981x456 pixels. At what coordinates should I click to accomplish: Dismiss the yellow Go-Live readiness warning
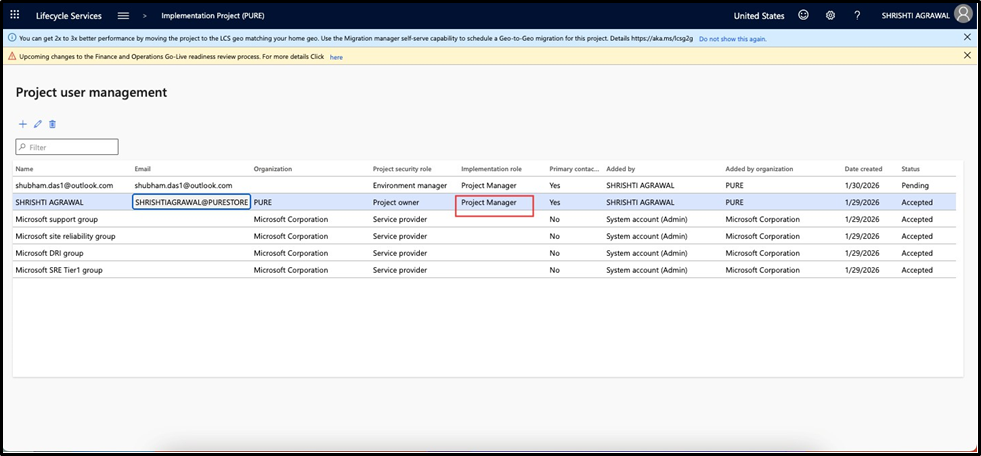[x=967, y=56]
